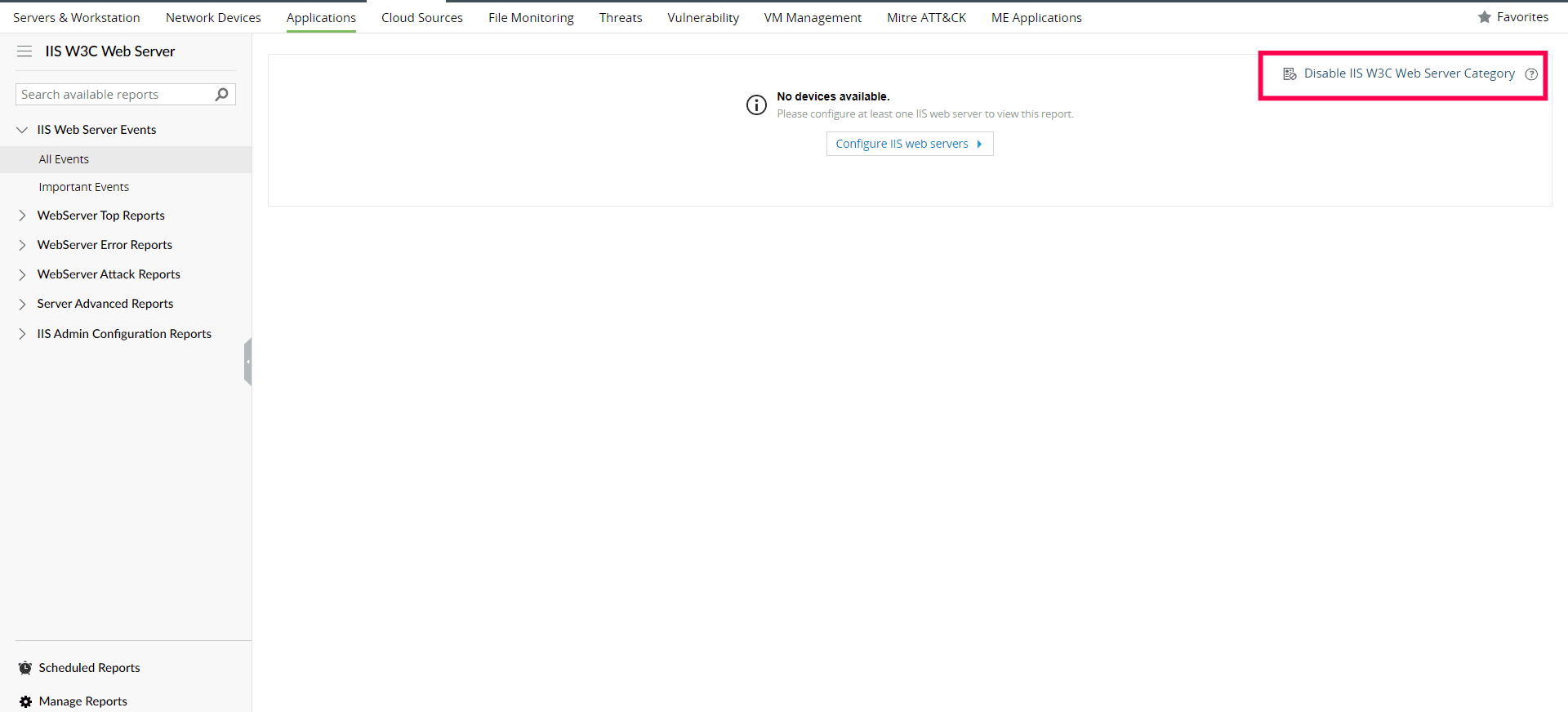Open Manage Reports
Image resolution: width=1568 pixels, height=712 pixels.
click(x=82, y=701)
